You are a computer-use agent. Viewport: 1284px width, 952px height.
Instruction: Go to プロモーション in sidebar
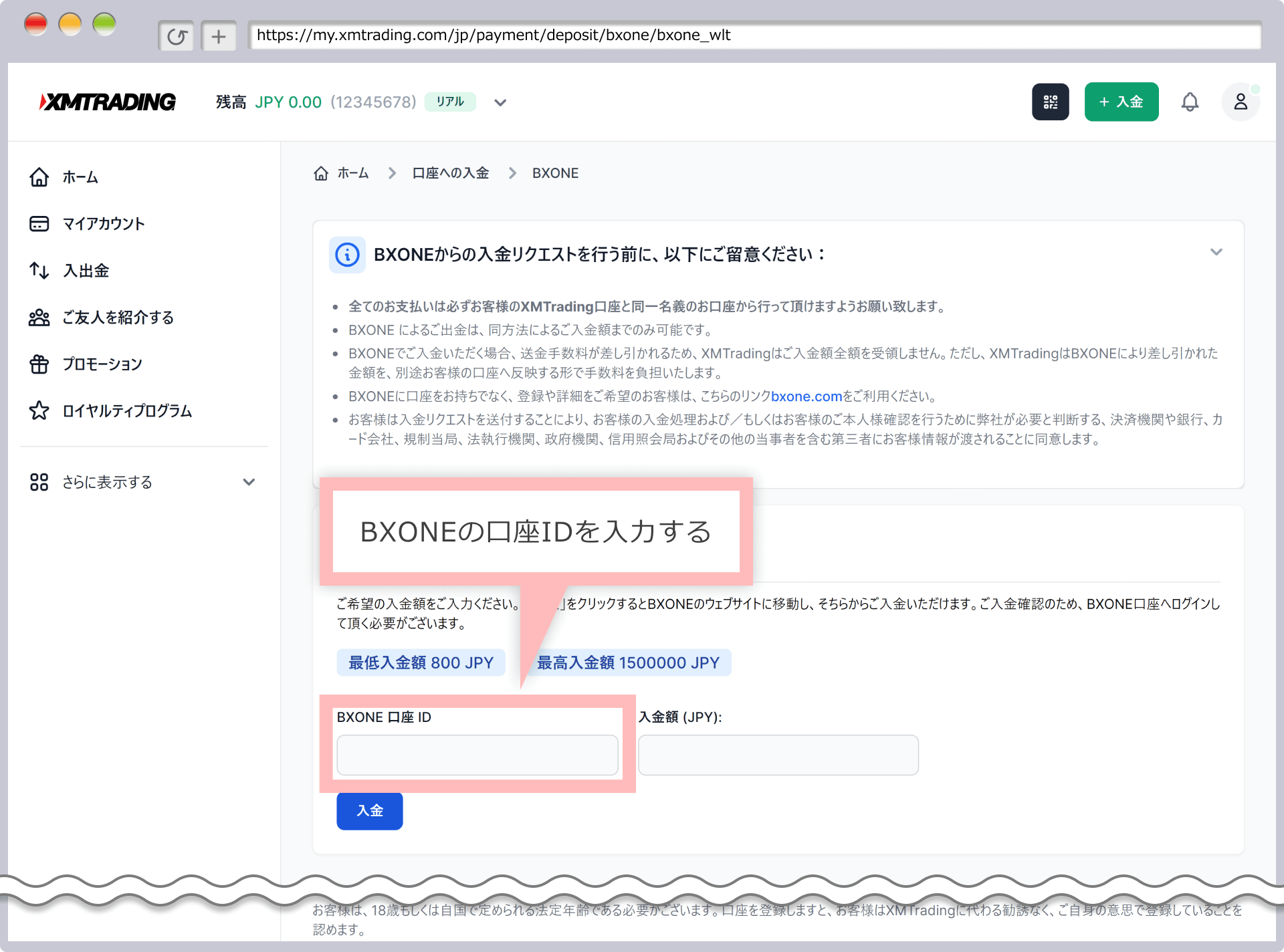point(102,364)
